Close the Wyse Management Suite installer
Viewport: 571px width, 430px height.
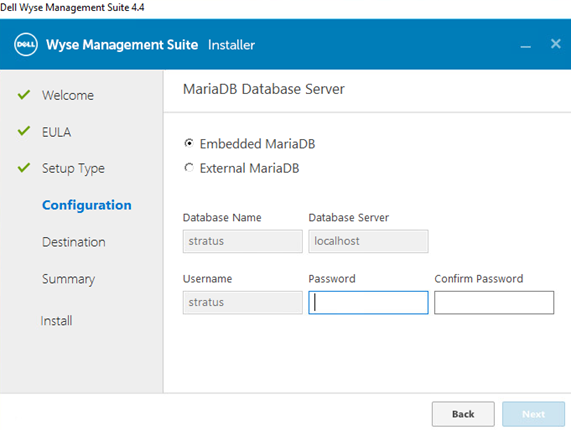coord(556,44)
